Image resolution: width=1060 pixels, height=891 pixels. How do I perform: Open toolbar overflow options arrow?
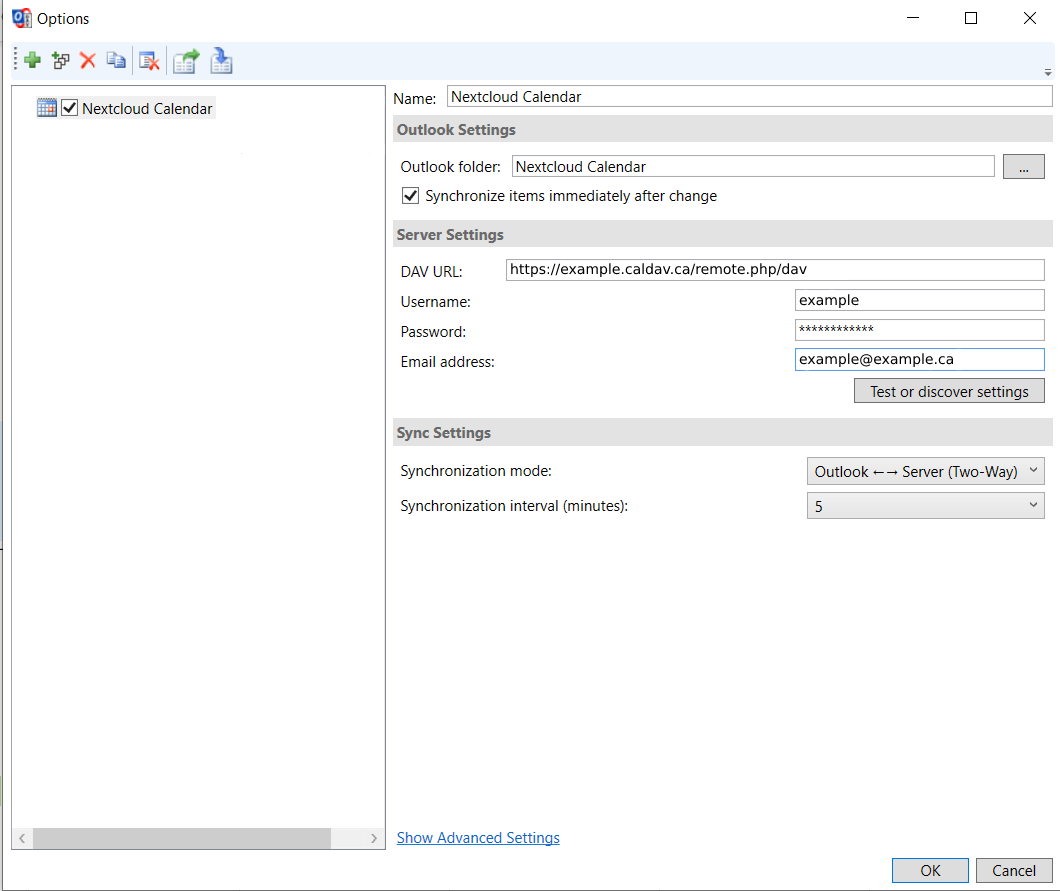point(1047,72)
